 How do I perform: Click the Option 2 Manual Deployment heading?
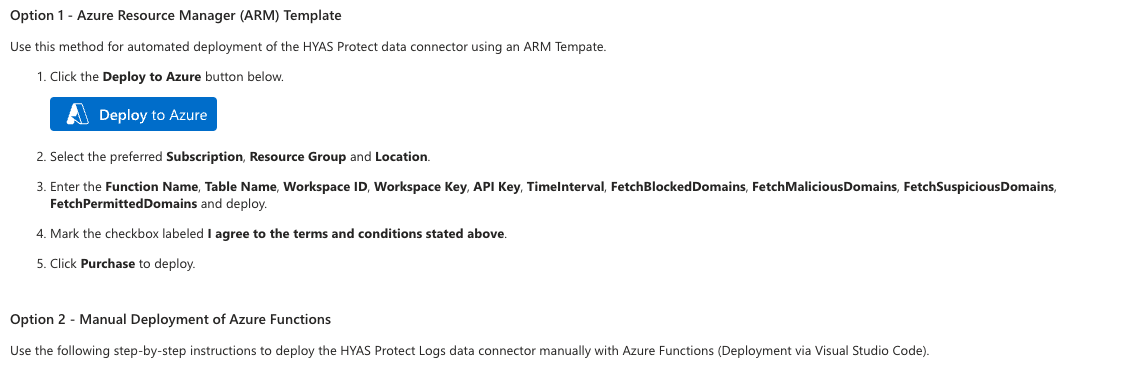click(170, 319)
